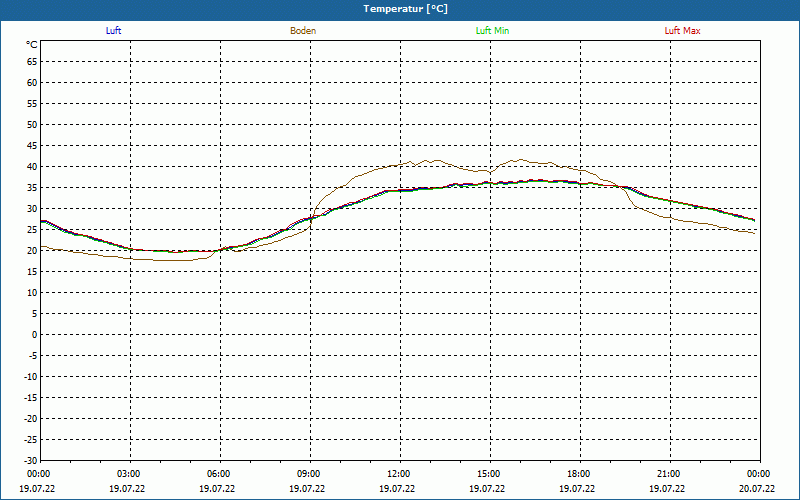Select the 55 y-axis tick label
Viewport: 800px width, 500px height.
[x=32, y=104]
